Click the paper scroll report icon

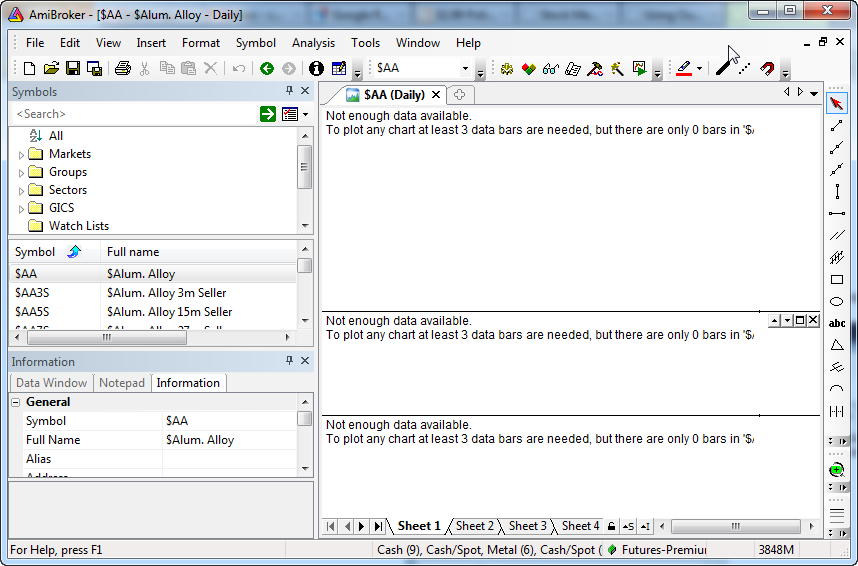click(x=573, y=68)
